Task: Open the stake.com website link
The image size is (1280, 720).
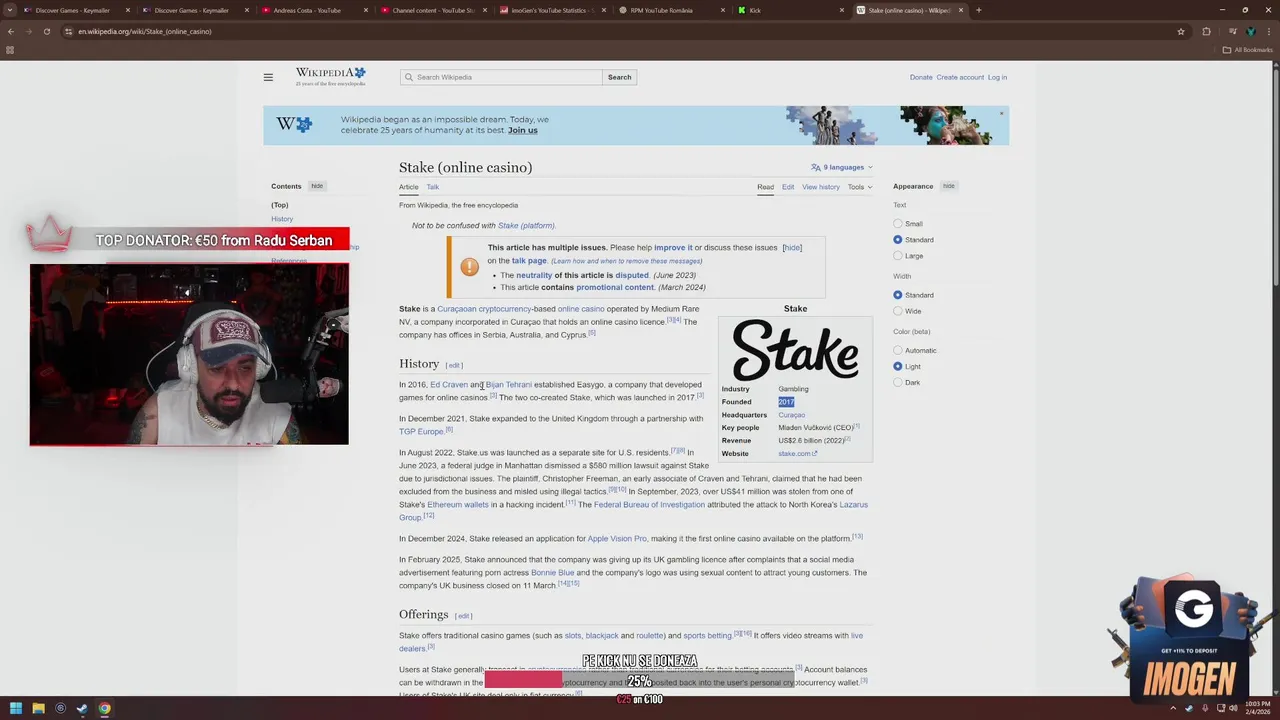Action: coord(797,454)
